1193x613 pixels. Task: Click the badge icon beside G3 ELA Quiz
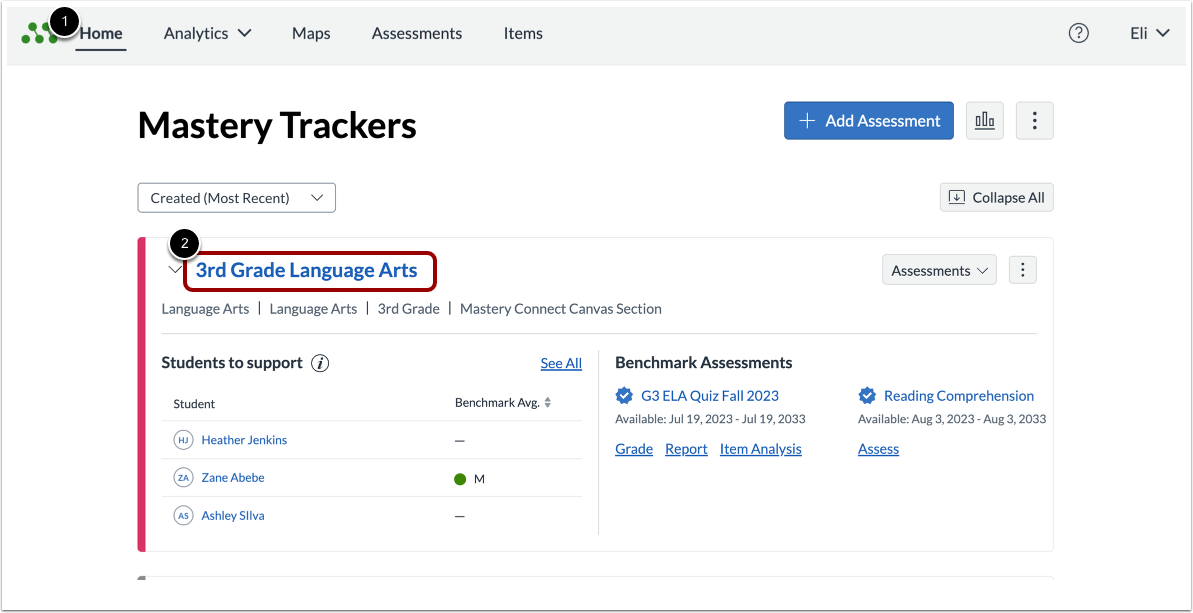[624, 395]
